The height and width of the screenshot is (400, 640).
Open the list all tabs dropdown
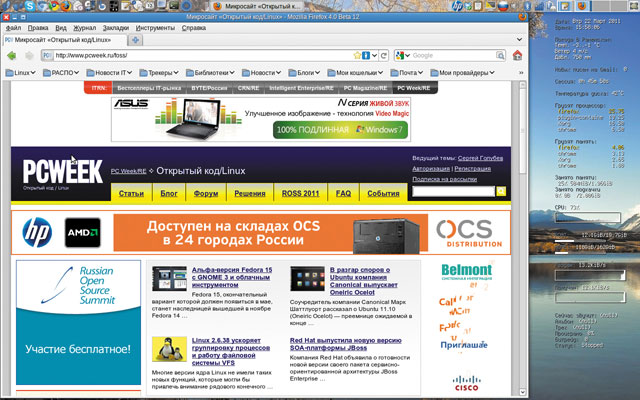coord(519,40)
